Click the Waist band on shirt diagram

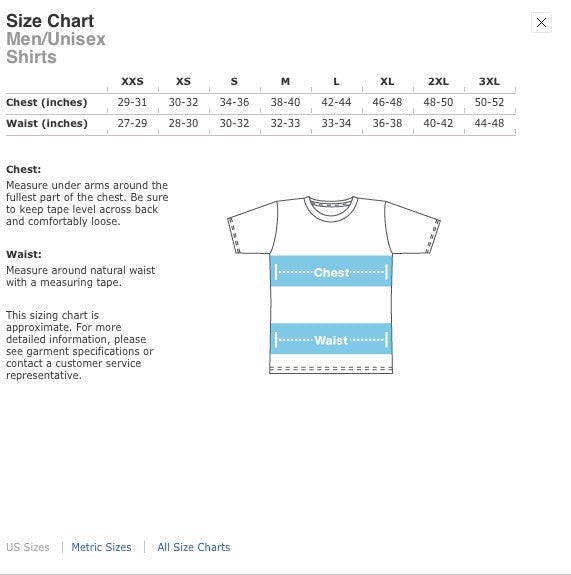[331, 340]
